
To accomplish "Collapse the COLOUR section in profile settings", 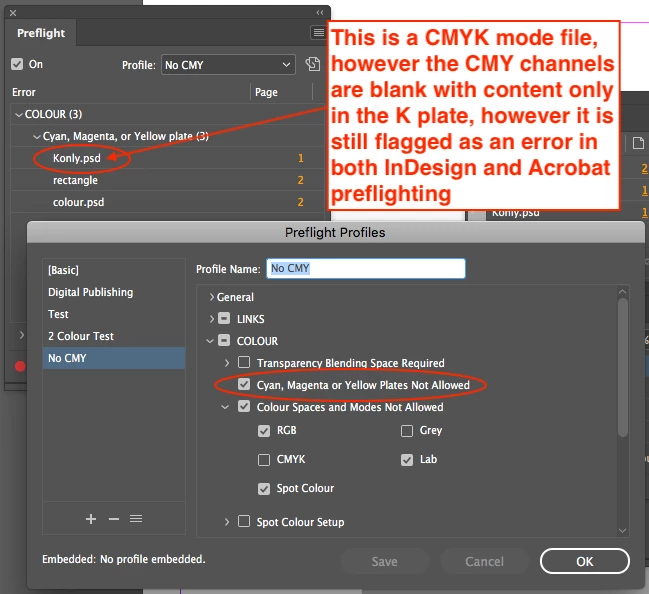I will [210, 341].
